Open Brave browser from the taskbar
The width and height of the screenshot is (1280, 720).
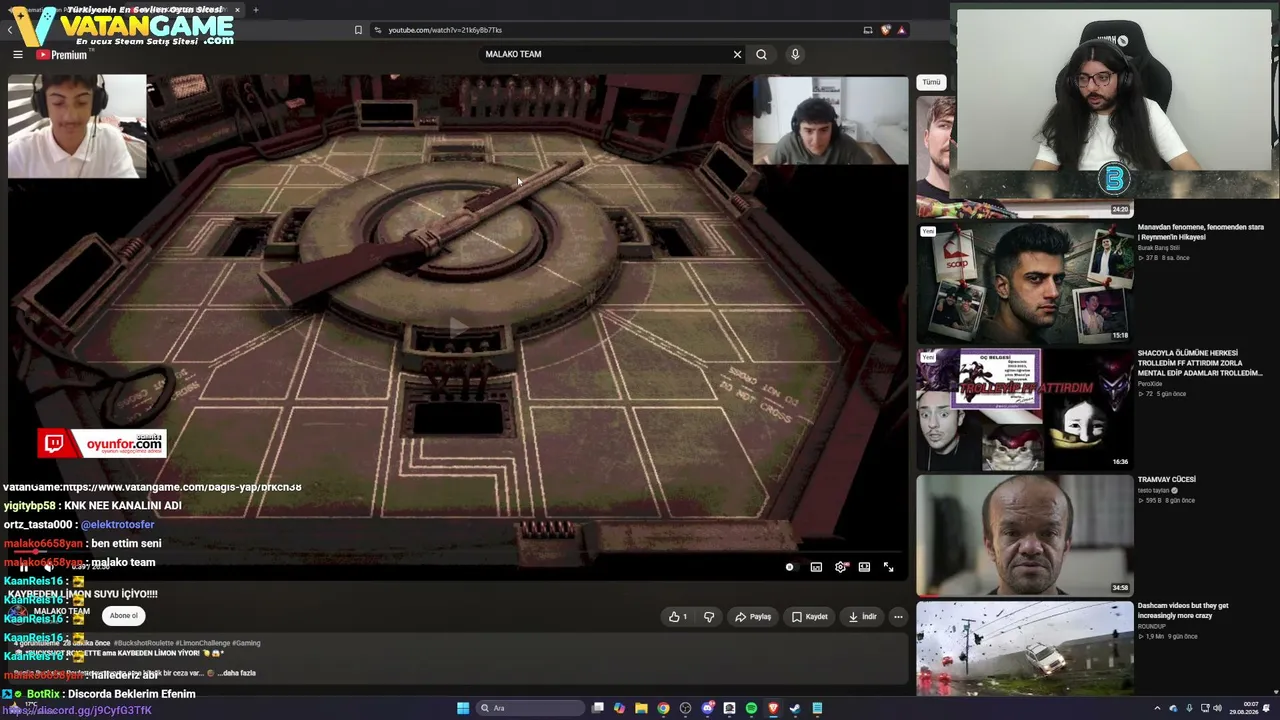[773, 709]
